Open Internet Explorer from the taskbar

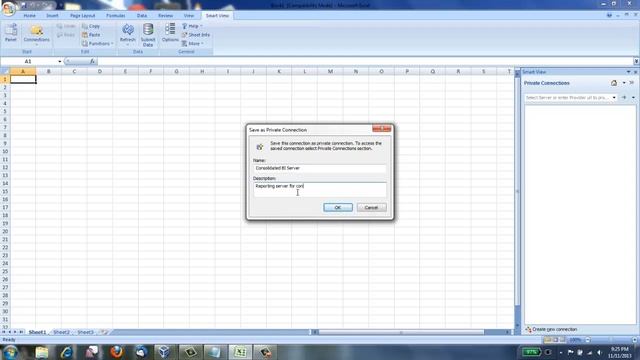point(67,352)
